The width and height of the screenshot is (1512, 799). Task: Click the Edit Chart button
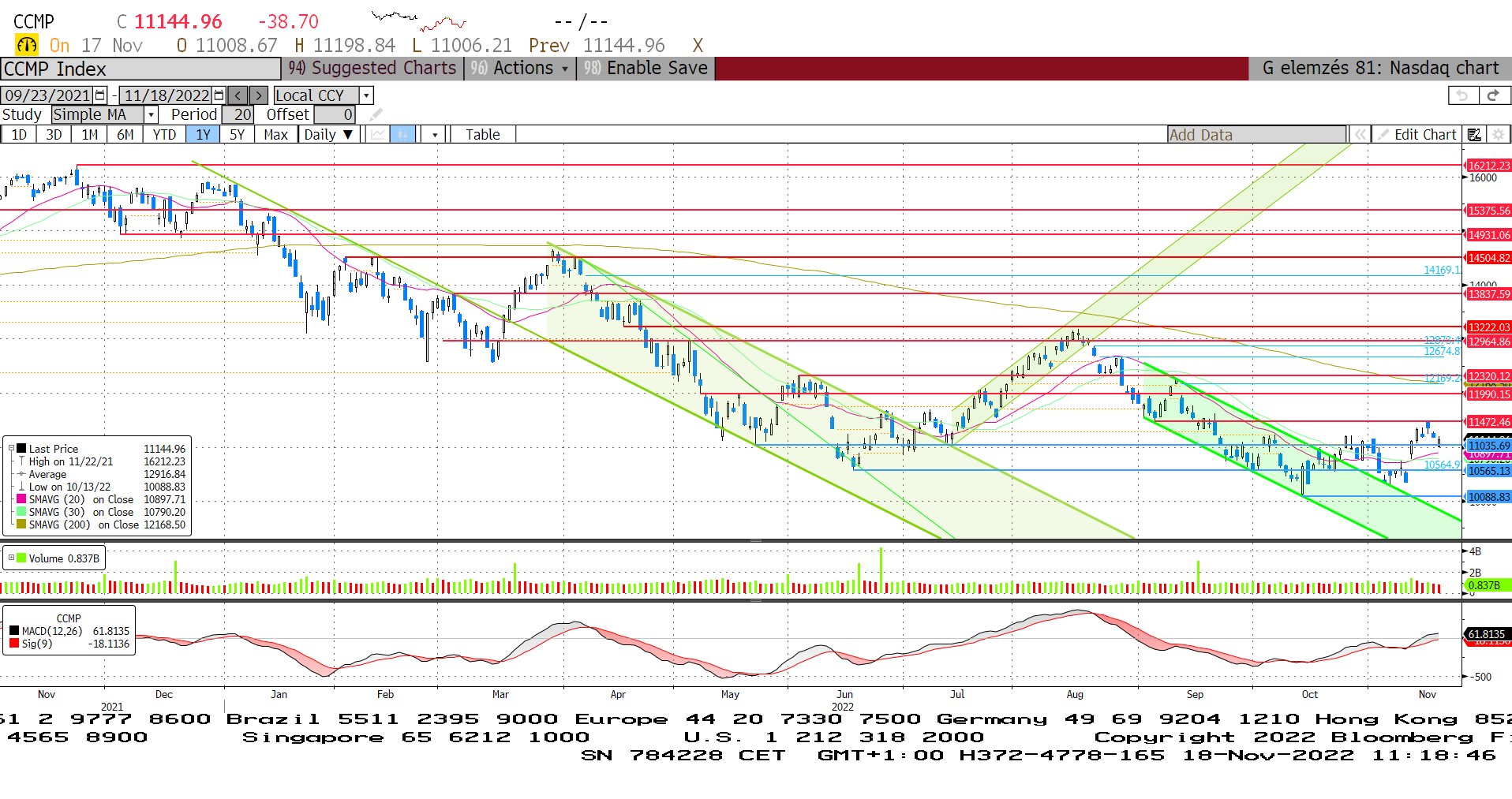(1417, 135)
